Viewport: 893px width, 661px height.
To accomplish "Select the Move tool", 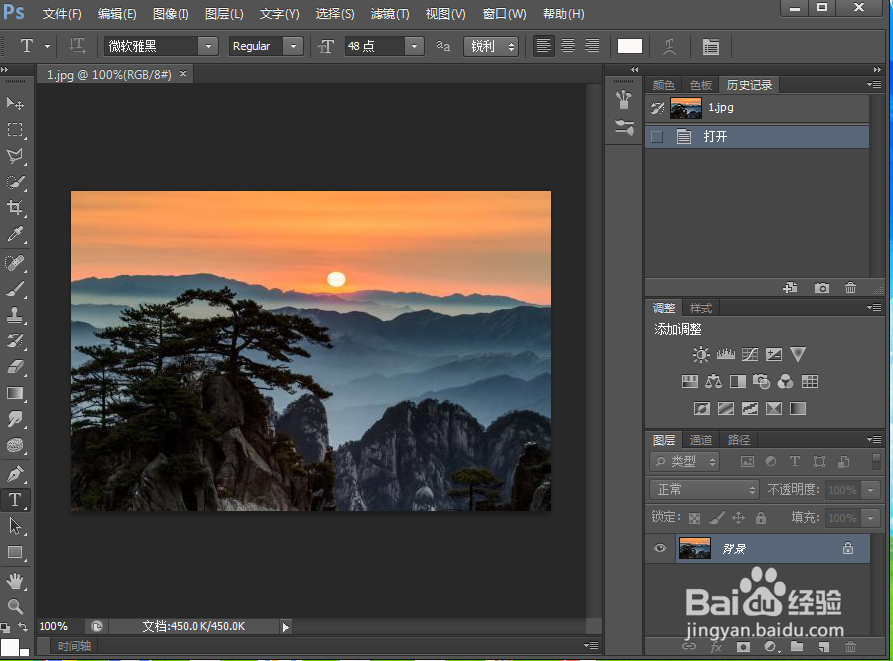I will (15, 103).
